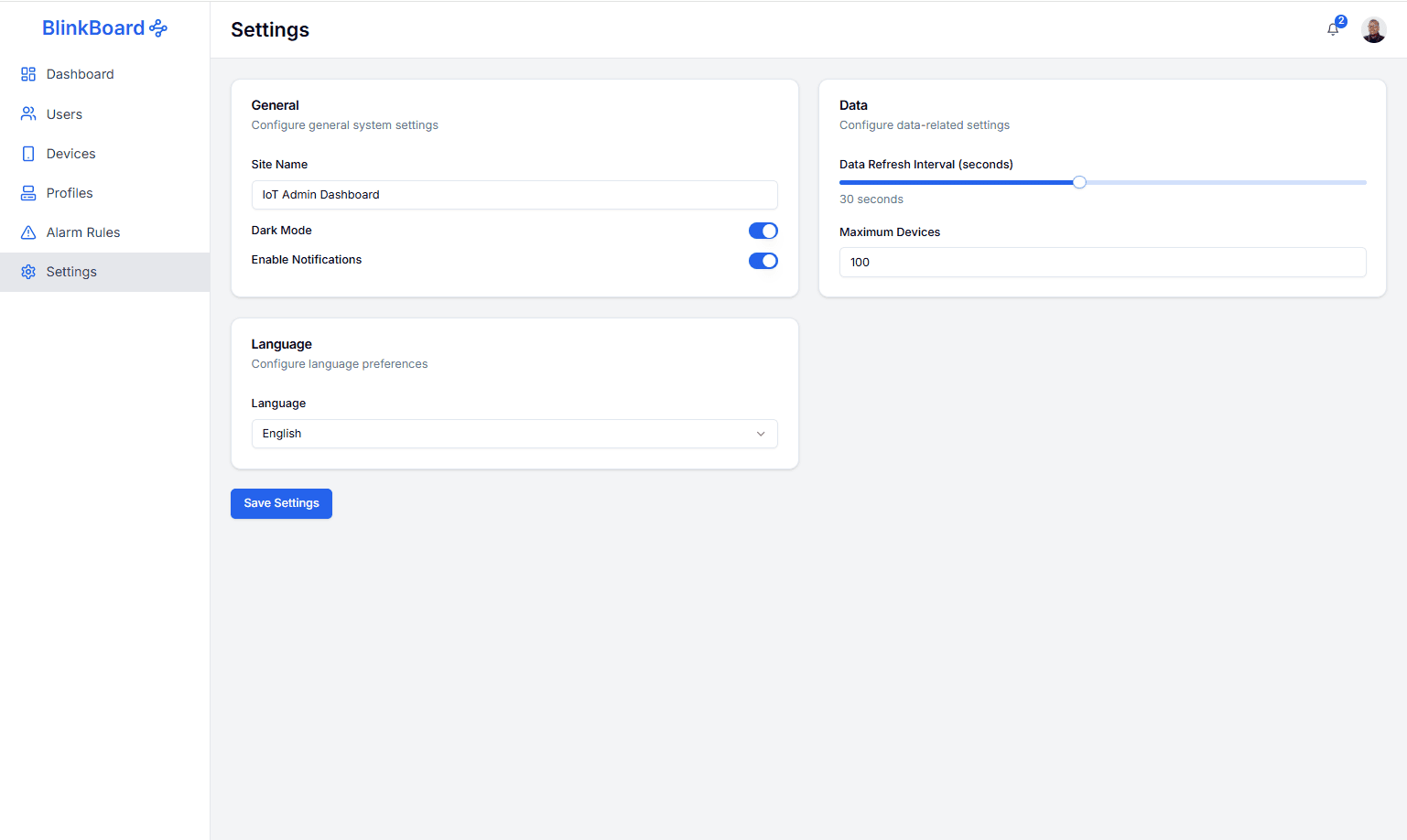1407x840 pixels.
Task: Open the Language dropdown showing English
Action: click(514, 434)
